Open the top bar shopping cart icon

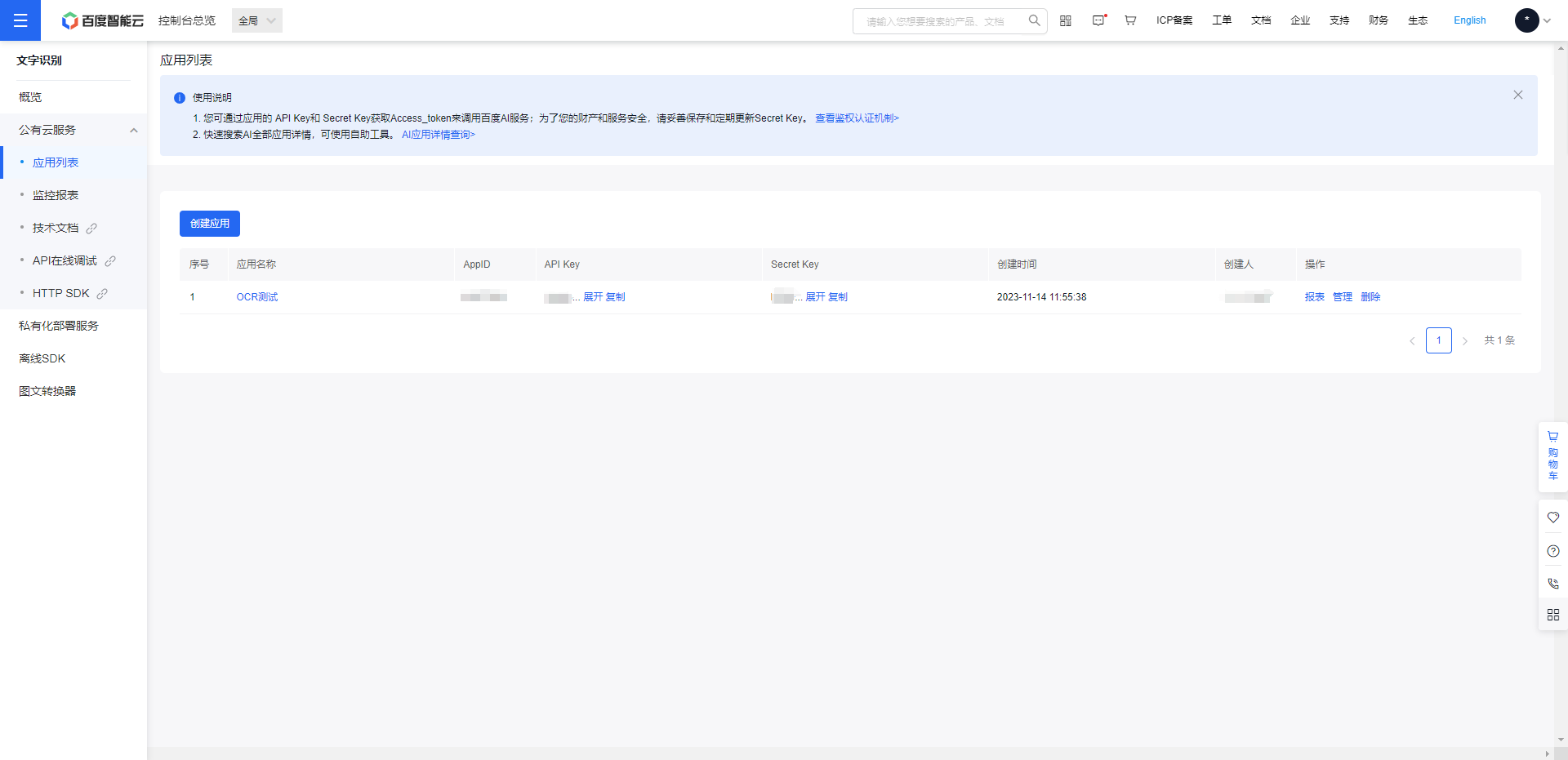(1130, 20)
